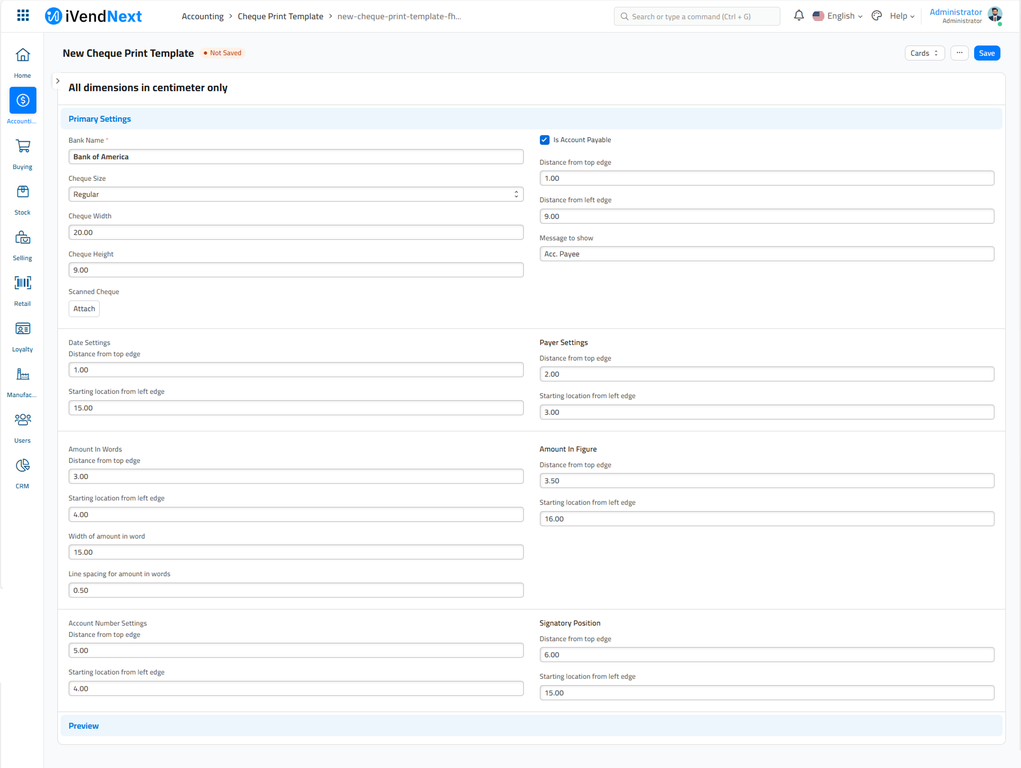Open the Selling module icon
Screen dimensions: 1021x768
22,238
